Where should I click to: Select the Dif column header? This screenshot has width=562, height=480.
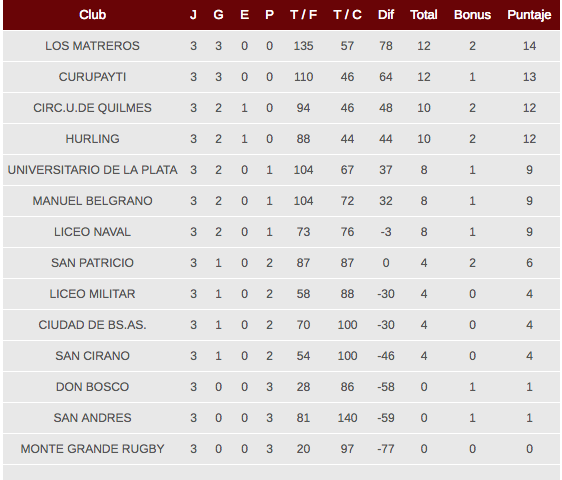point(386,15)
